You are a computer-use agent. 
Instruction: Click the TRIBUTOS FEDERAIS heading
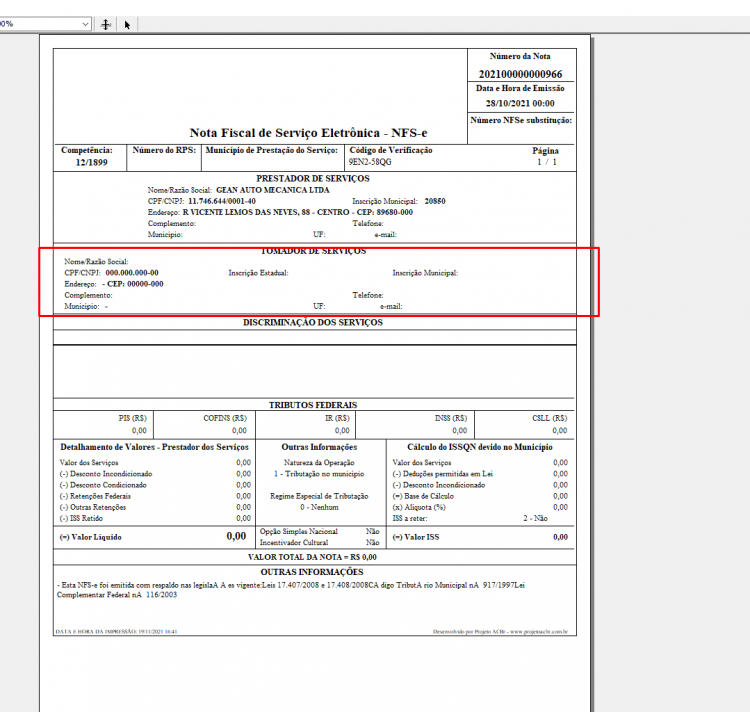click(x=313, y=405)
